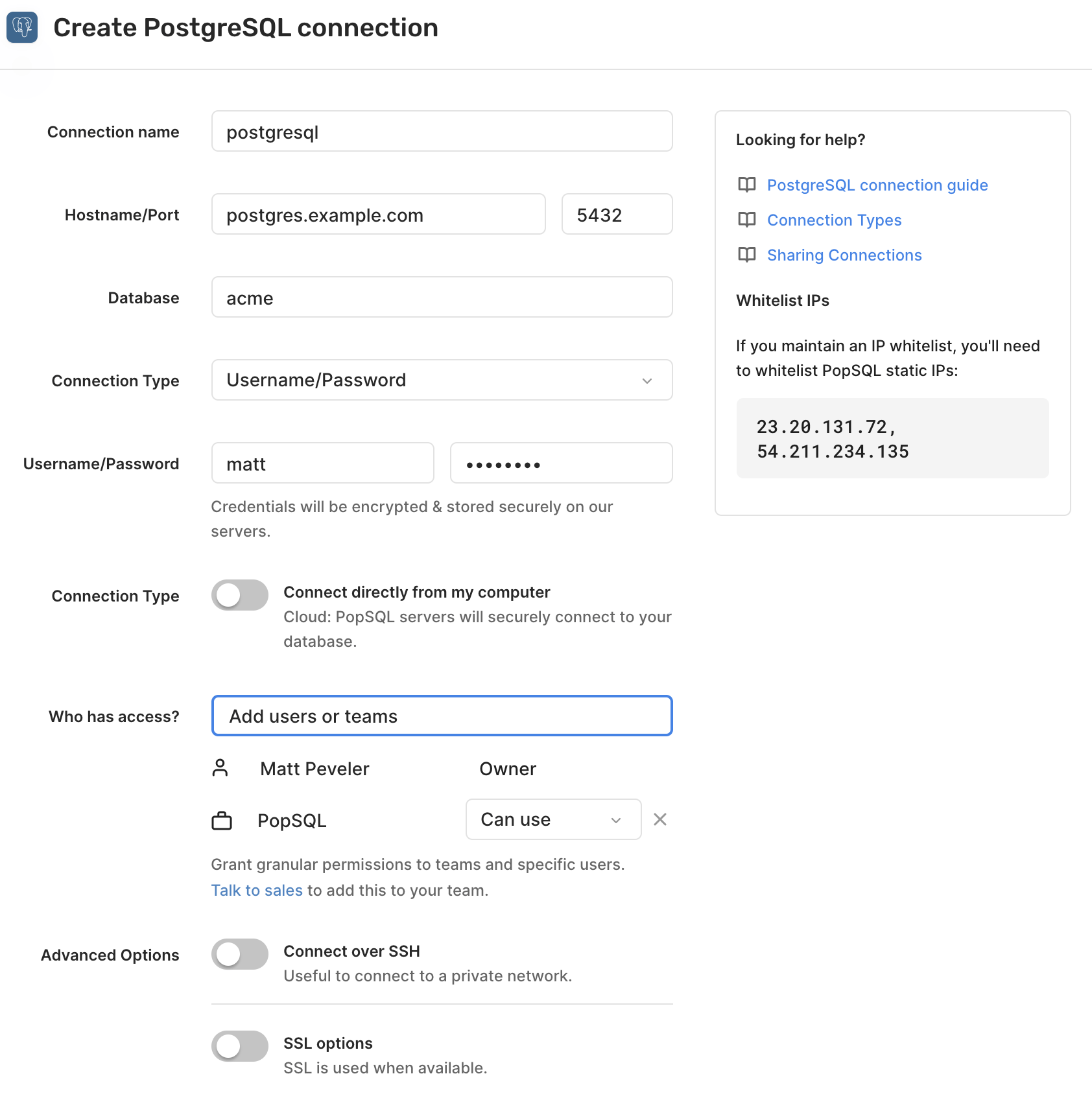Click book icon beside Sharing Connections

[747, 255]
